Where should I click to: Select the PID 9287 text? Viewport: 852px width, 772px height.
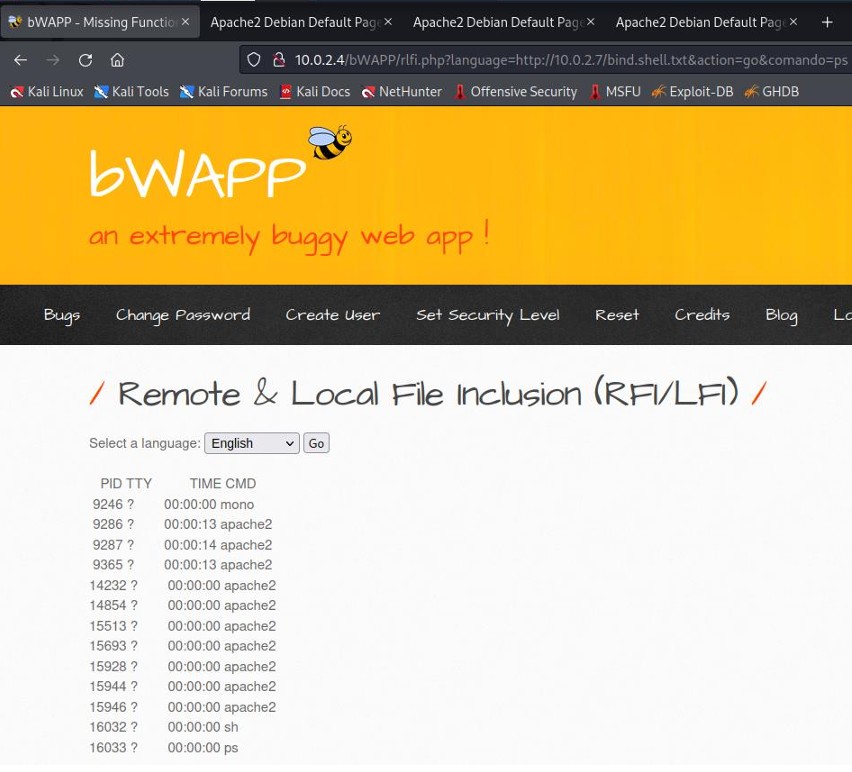pos(108,545)
